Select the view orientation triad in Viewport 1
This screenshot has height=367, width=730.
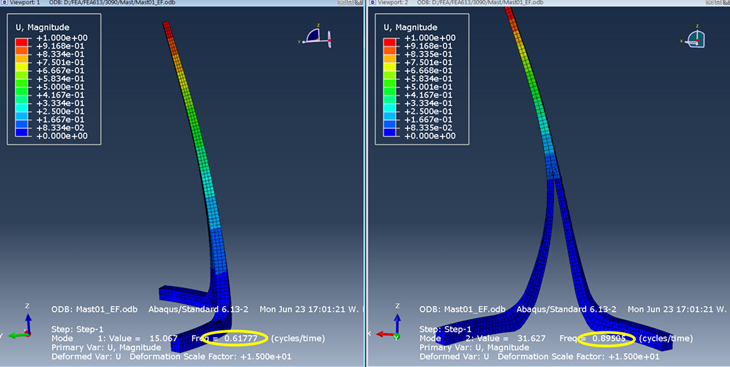(20, 322)
